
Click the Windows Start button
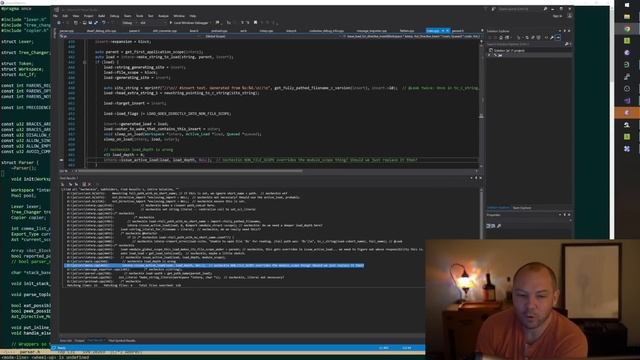(x=627, y=5)
